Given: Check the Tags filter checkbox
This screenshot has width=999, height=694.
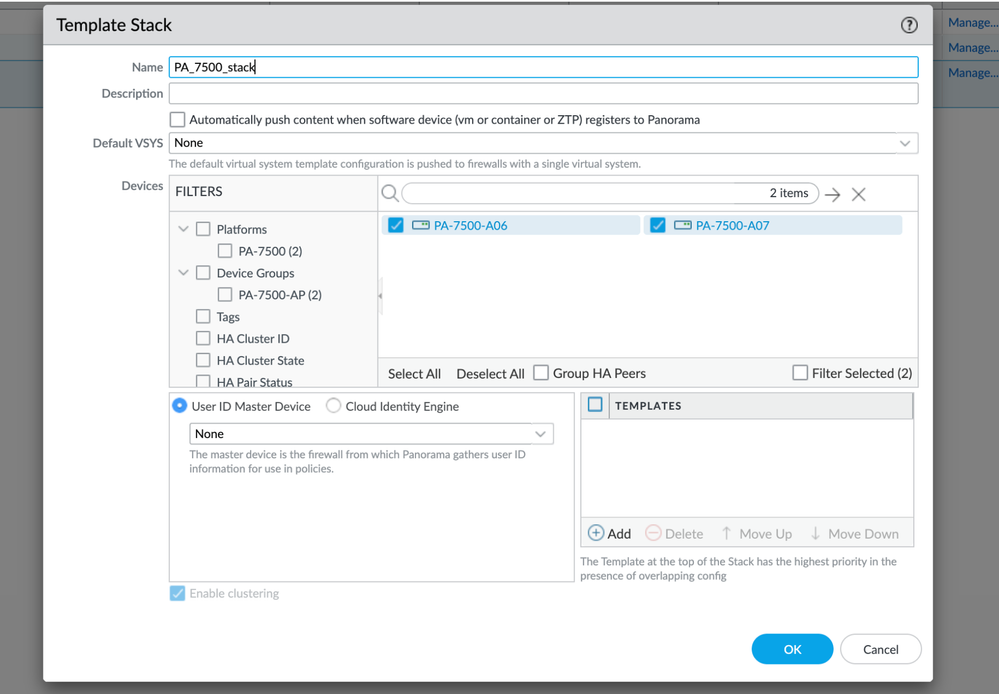Looking at the screenshot, I should [203, 316].
